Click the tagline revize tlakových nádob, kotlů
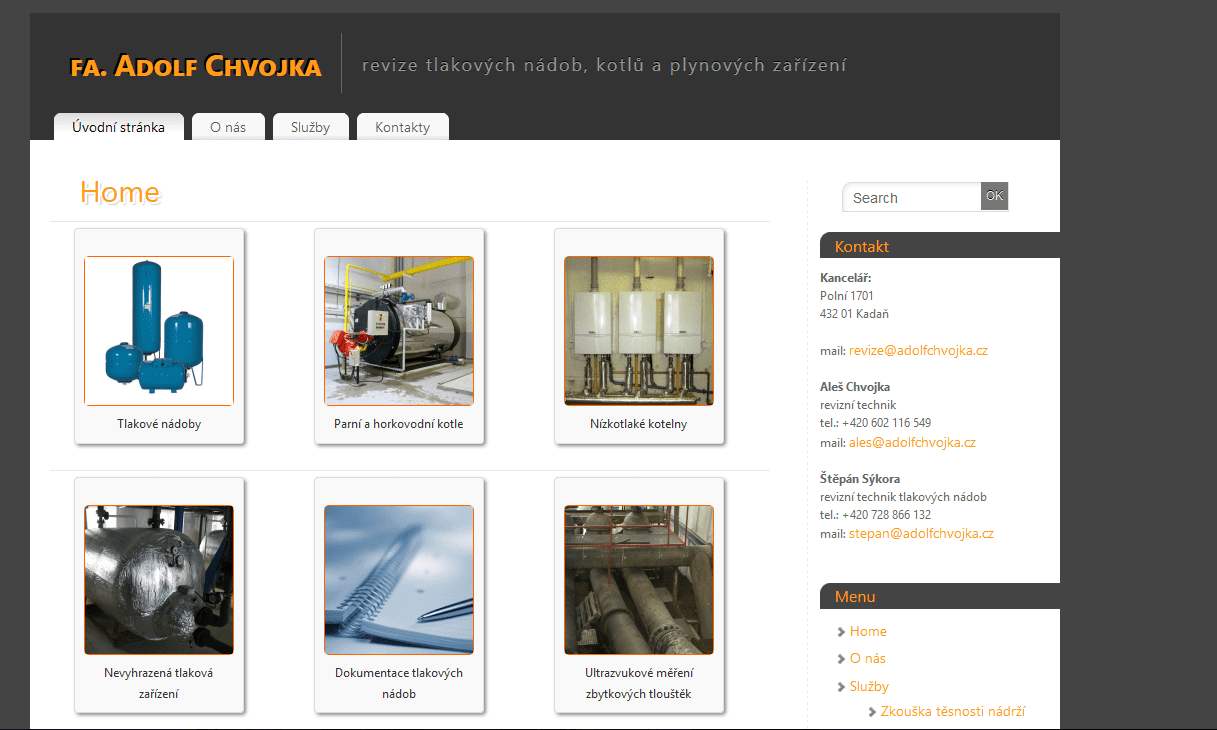Screen dimensions: 1217x730 604,66
